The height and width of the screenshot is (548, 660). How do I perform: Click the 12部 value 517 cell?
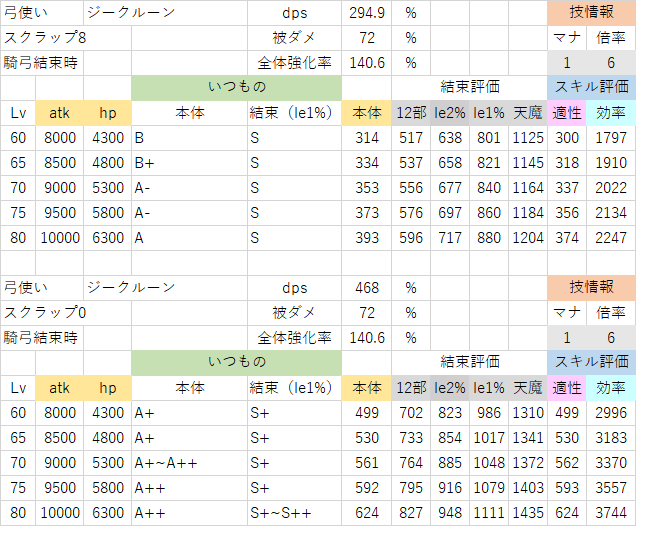click(410, 138)
